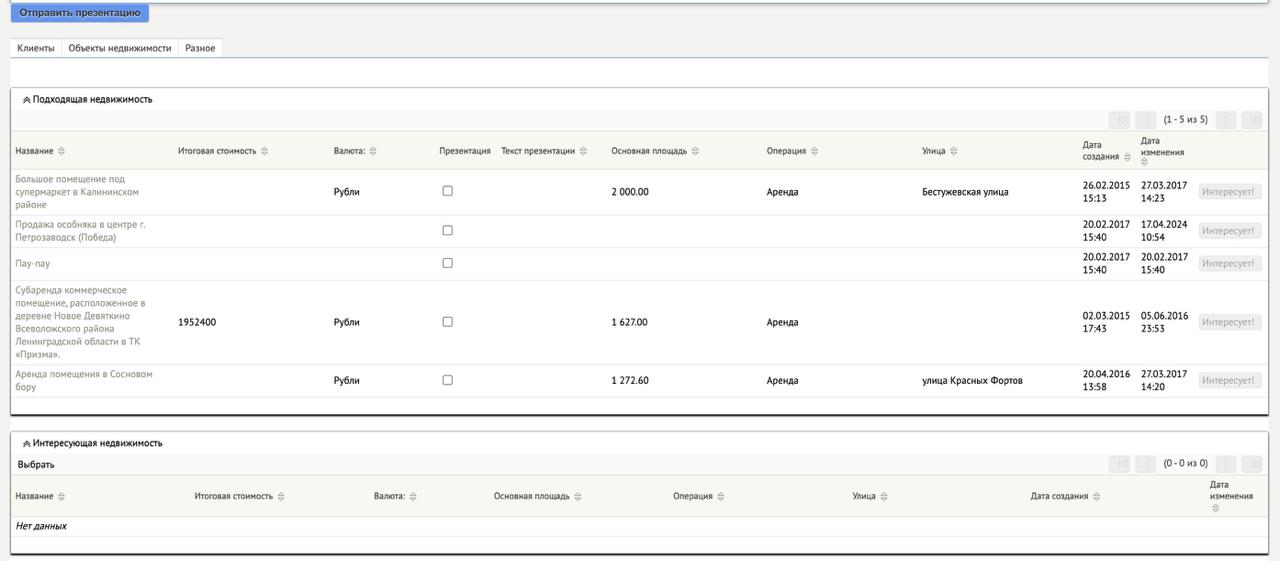Click the Отправить презентацию button
1280x561 pixels.
click(x=80, y=13)
